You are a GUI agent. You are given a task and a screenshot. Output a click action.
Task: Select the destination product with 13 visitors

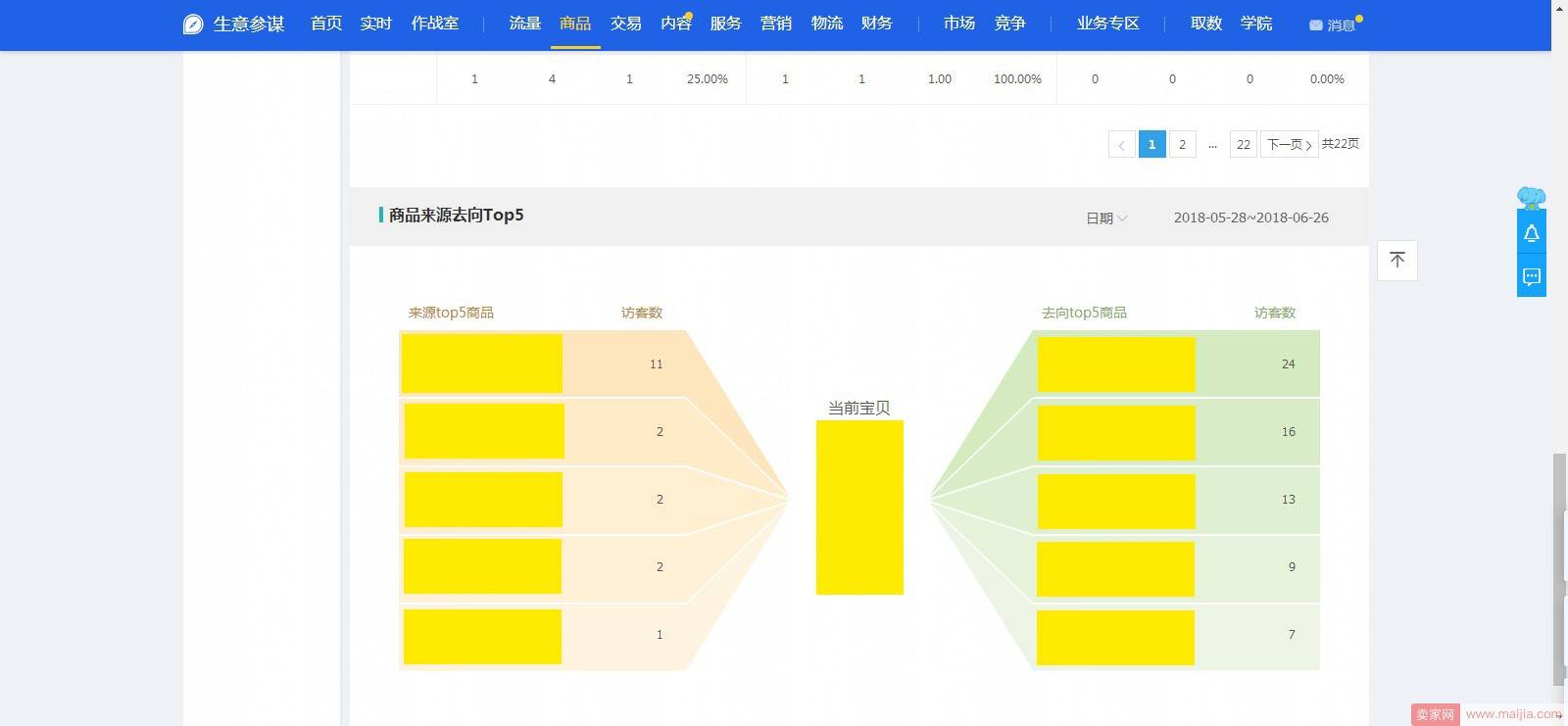(x=1176, y=501)
